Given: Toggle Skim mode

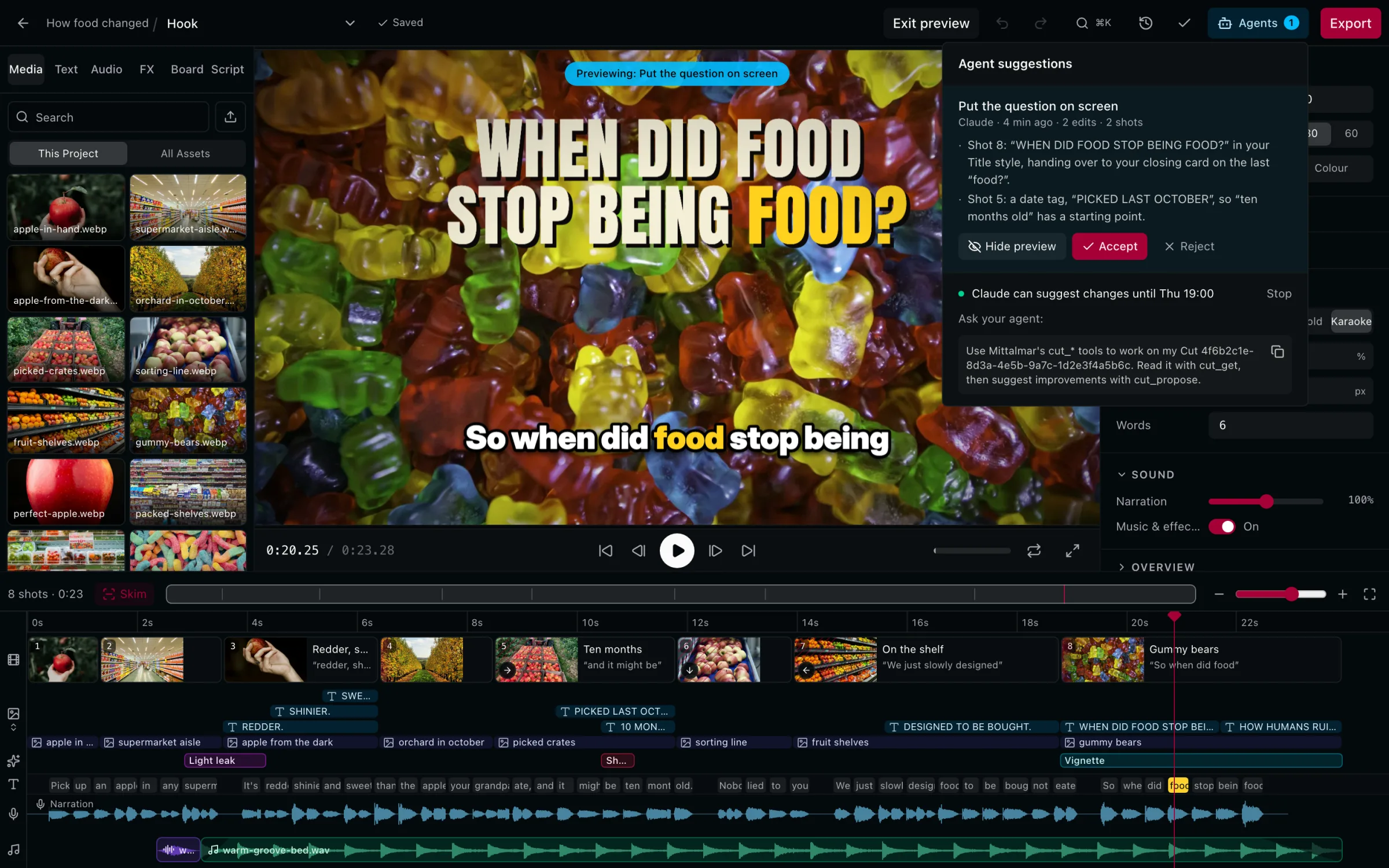Looking at the screenshot, I should tap(124, 594).
